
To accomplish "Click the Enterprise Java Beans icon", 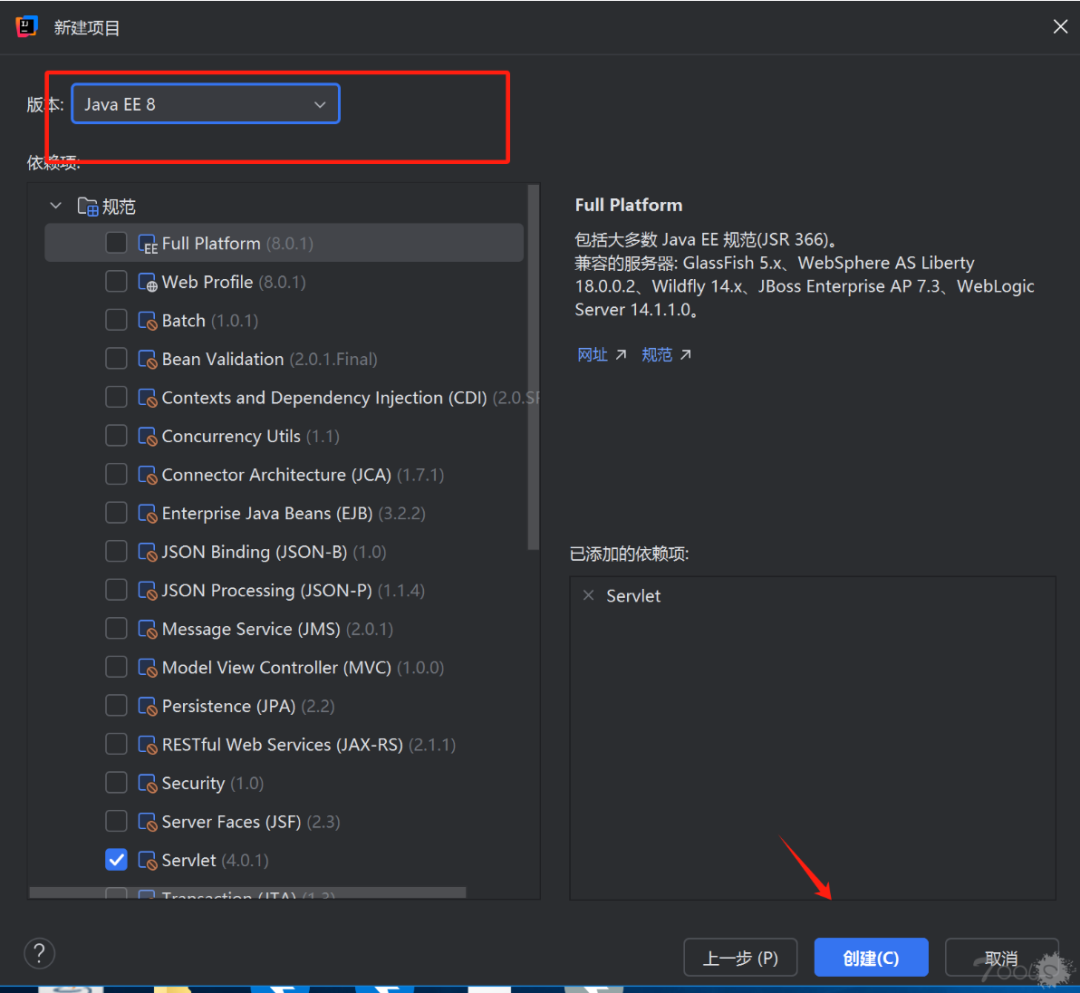I will (x=147, y=514).
